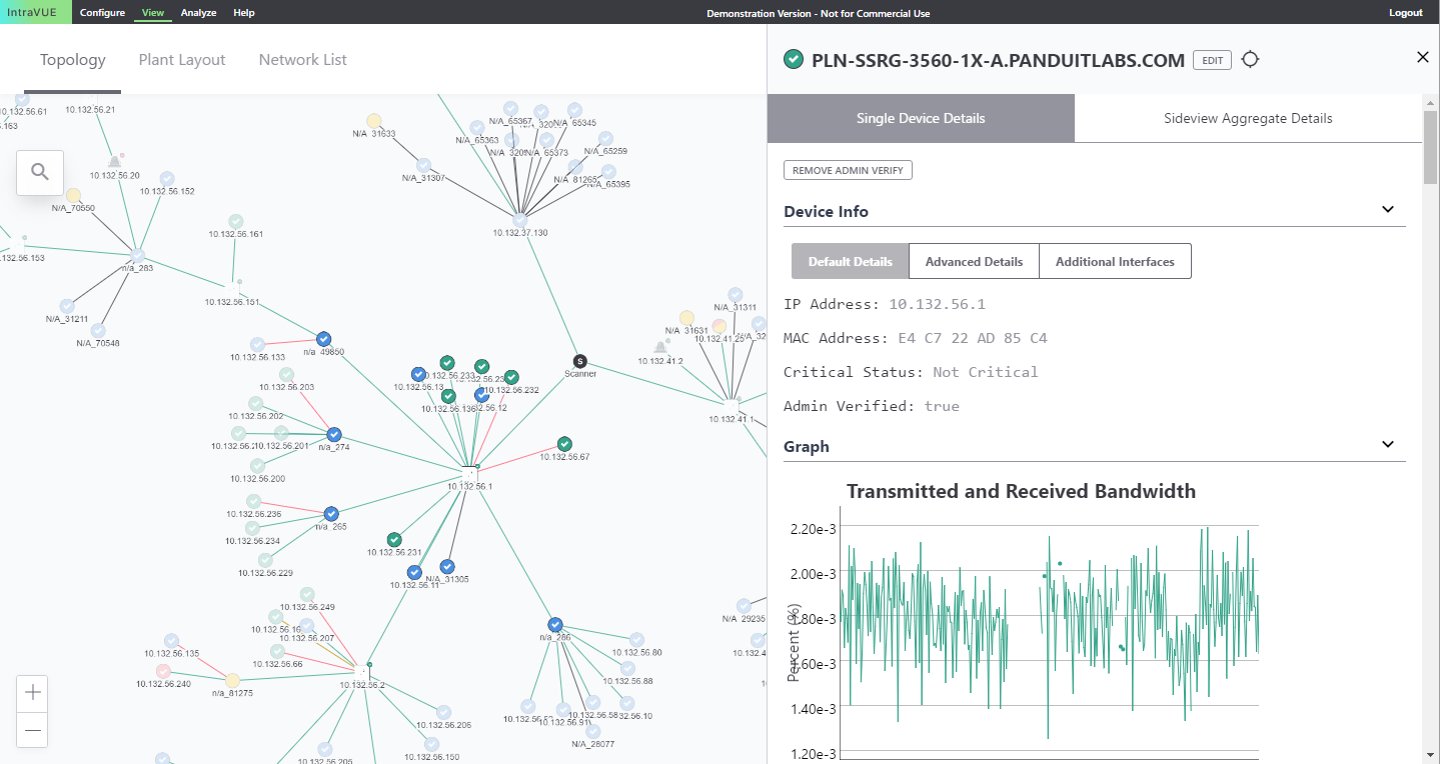Collapse the Device Info section
Viewport: 1440px width, 764px height.
click(1387, 210)
